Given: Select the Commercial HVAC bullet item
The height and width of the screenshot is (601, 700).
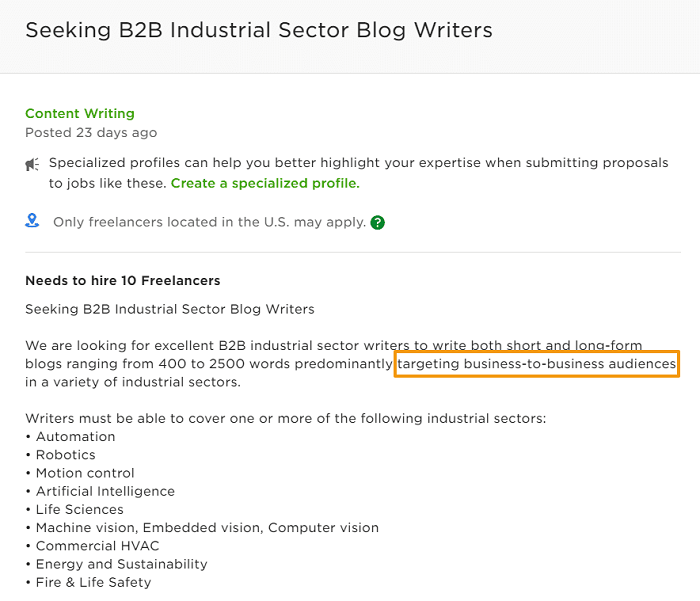Looking at the screenshot, I should [97, 546].
